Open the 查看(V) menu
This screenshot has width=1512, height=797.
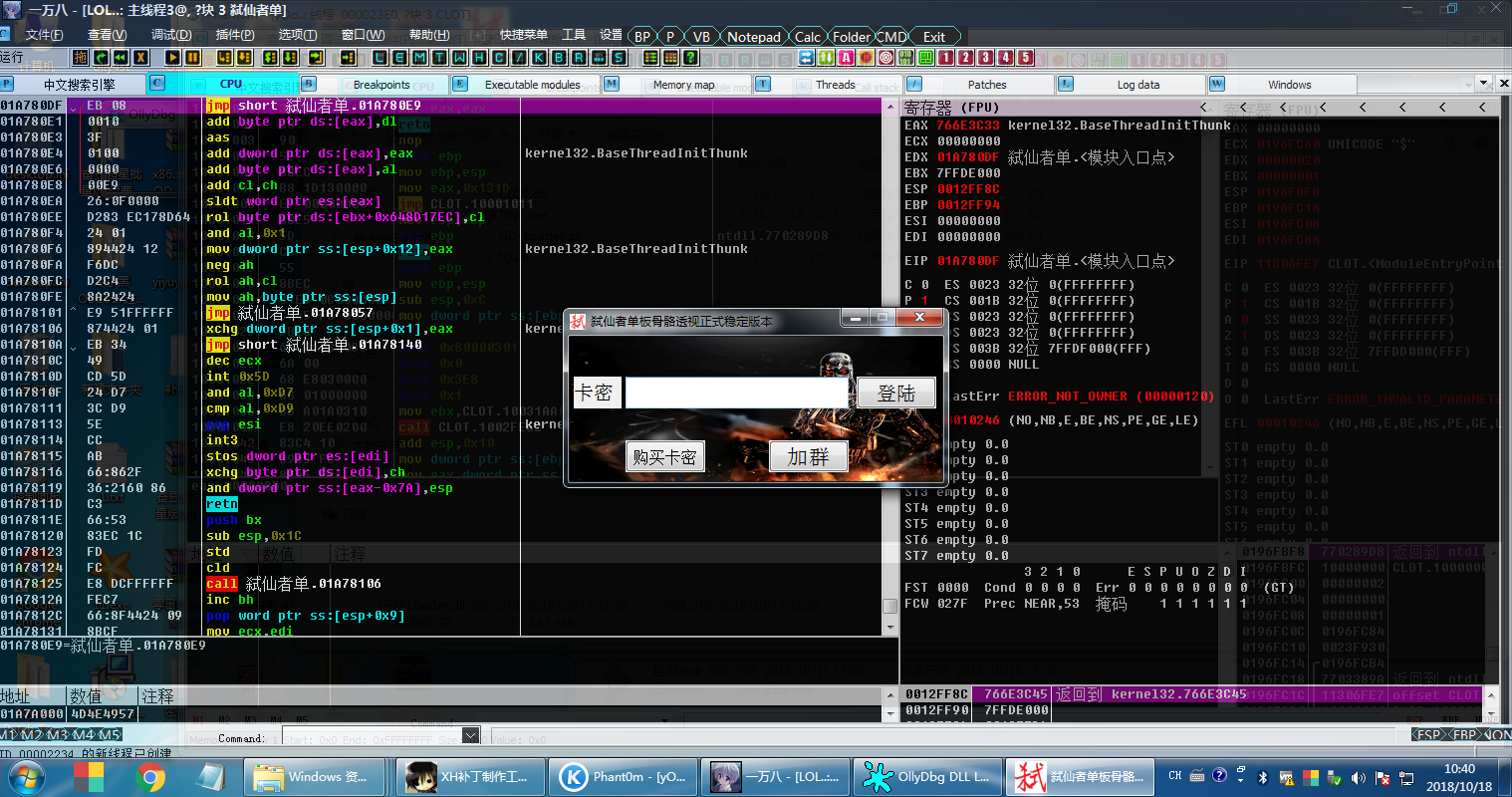point(108,35)
